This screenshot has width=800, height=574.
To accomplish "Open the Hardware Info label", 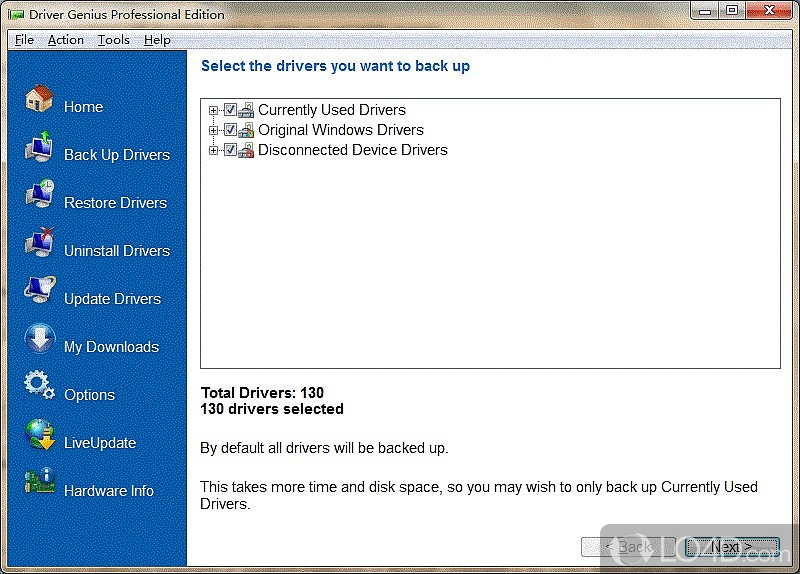I will click(x=109, y=491).
